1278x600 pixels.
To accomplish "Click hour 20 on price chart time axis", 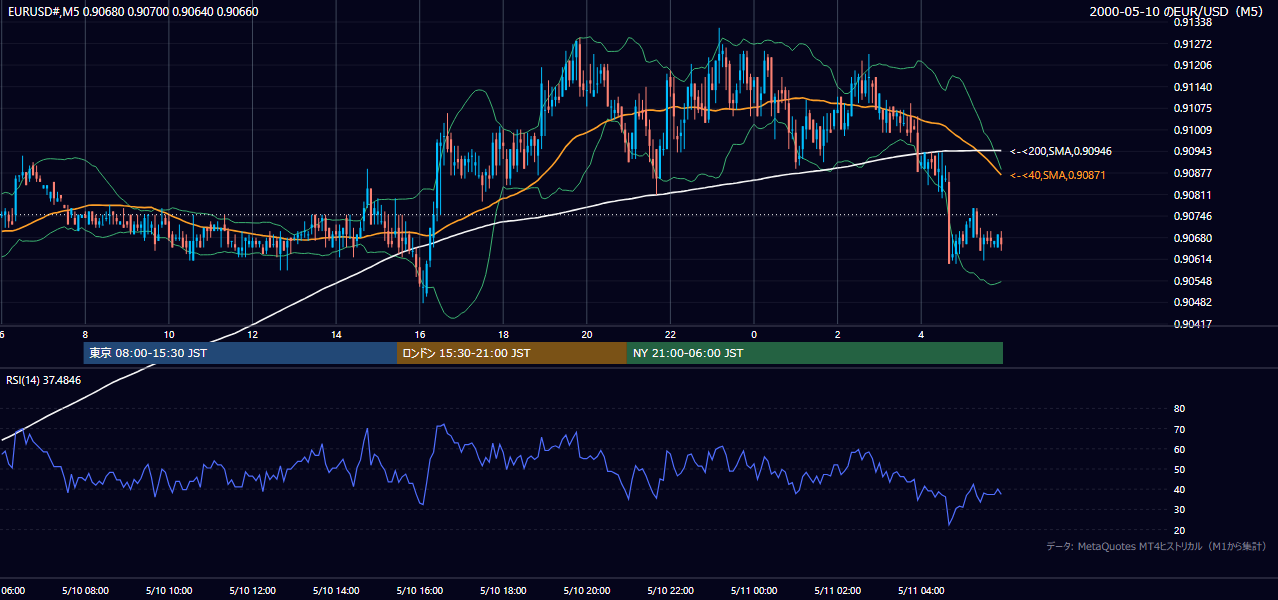I will (x=587, y=334).
